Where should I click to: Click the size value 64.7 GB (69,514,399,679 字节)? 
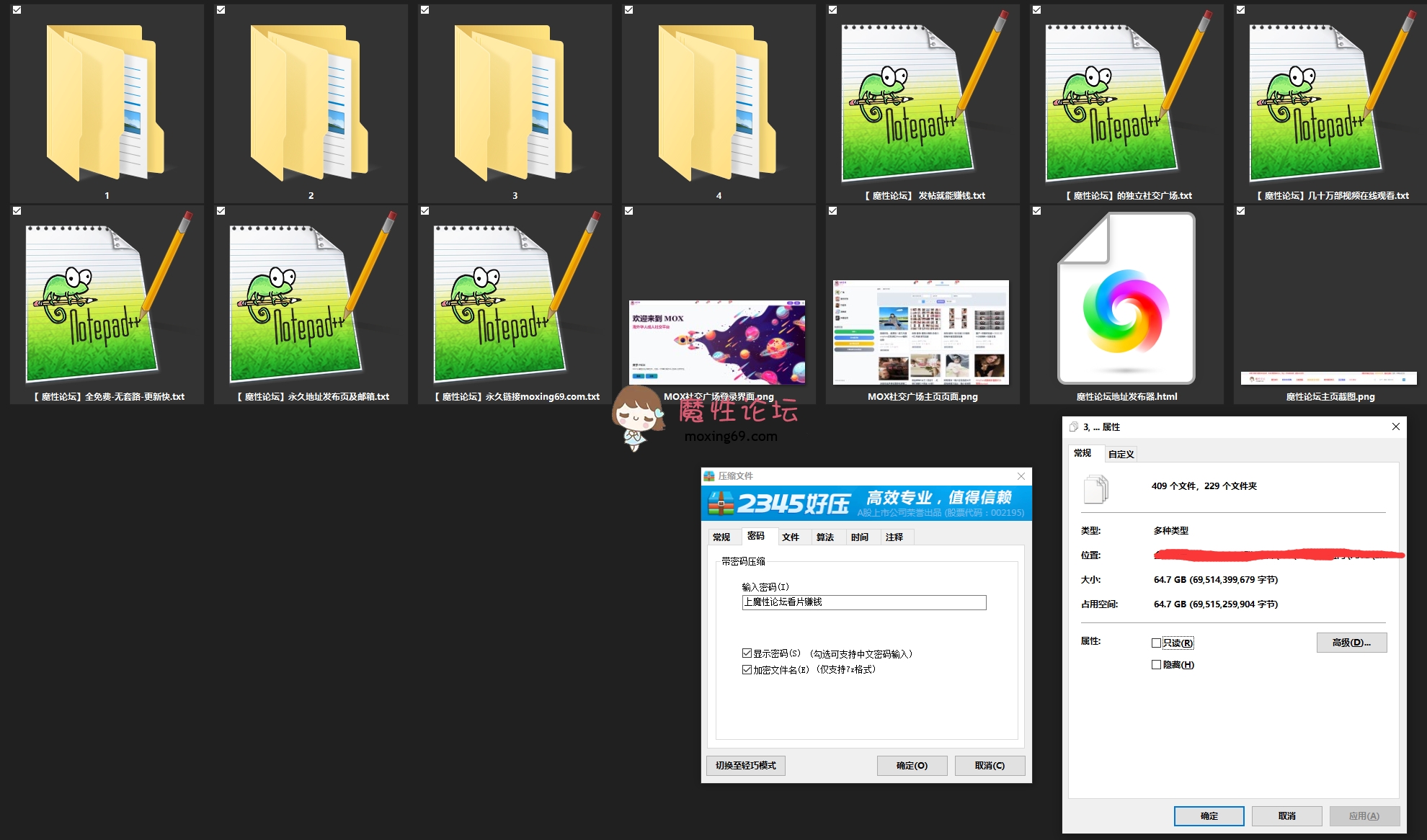1216,579
